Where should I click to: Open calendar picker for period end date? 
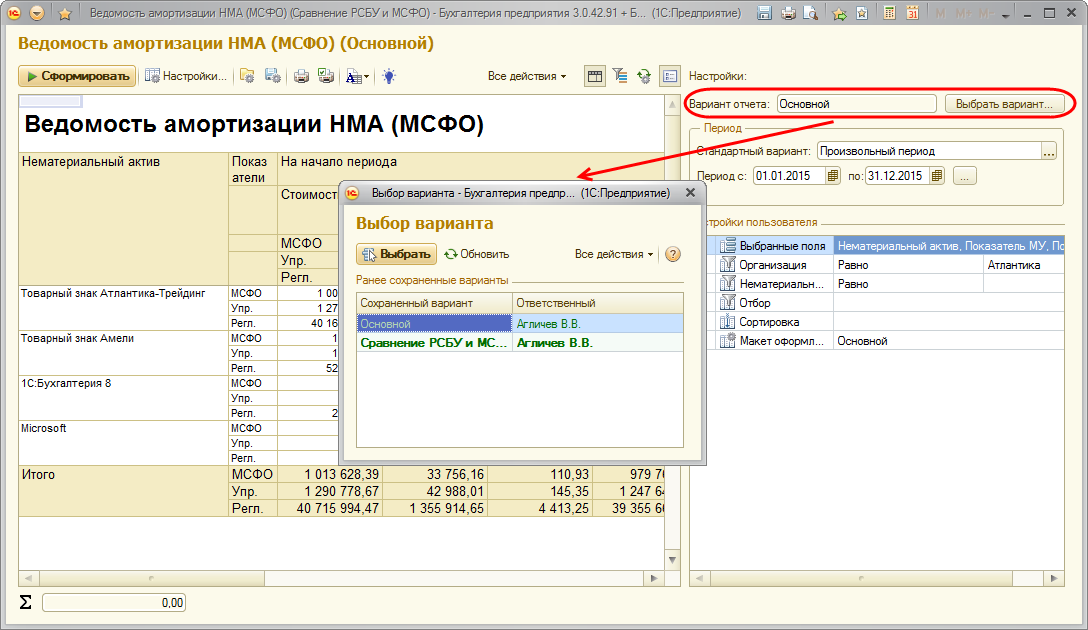click(937, 176)
